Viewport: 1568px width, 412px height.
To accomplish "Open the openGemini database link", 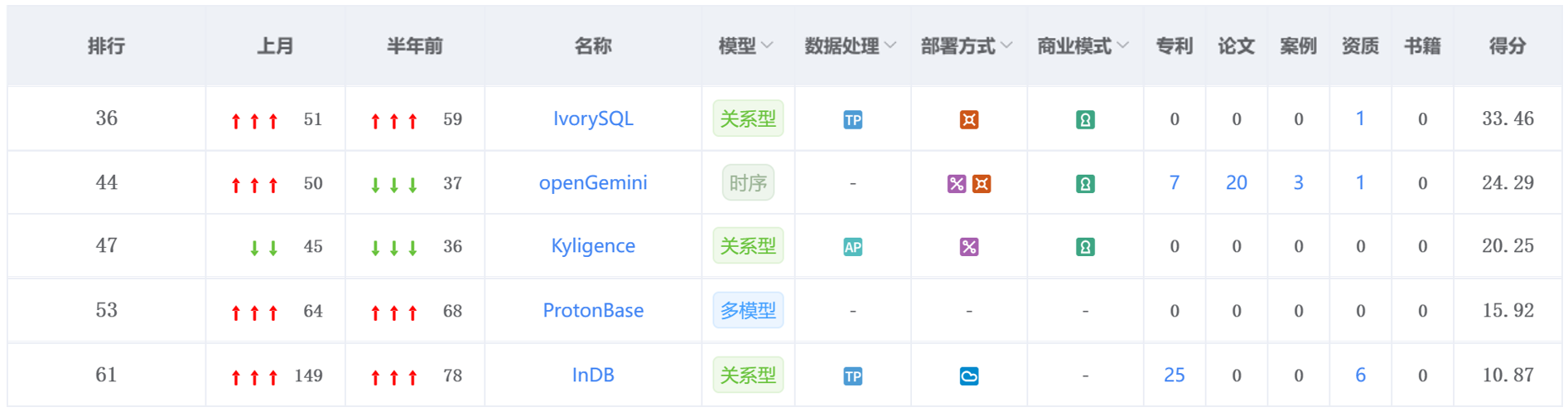I will click(x=593, y=182).
